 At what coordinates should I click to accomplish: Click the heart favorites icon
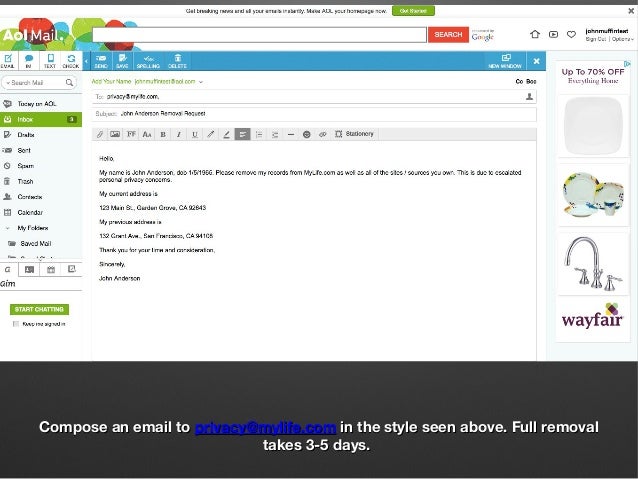point(571,35)
